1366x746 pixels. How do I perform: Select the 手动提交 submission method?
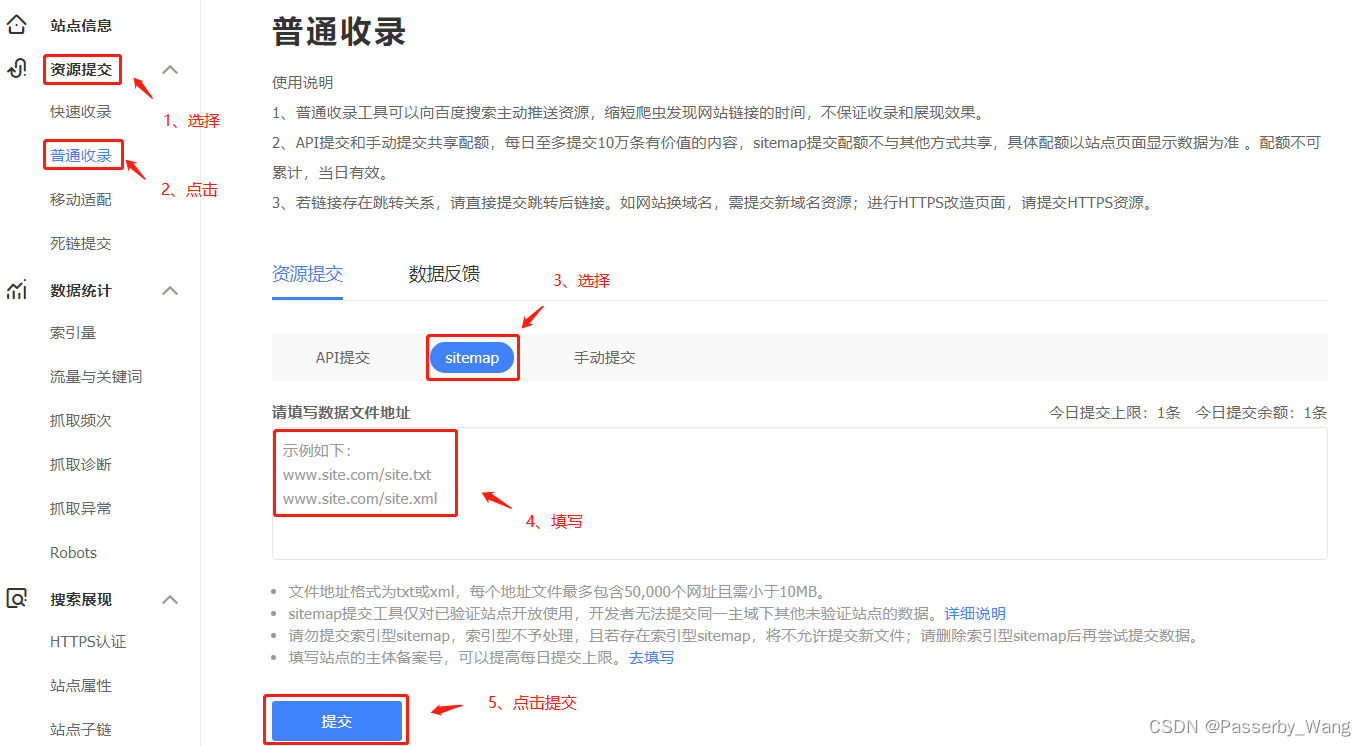tap(605, 357)
